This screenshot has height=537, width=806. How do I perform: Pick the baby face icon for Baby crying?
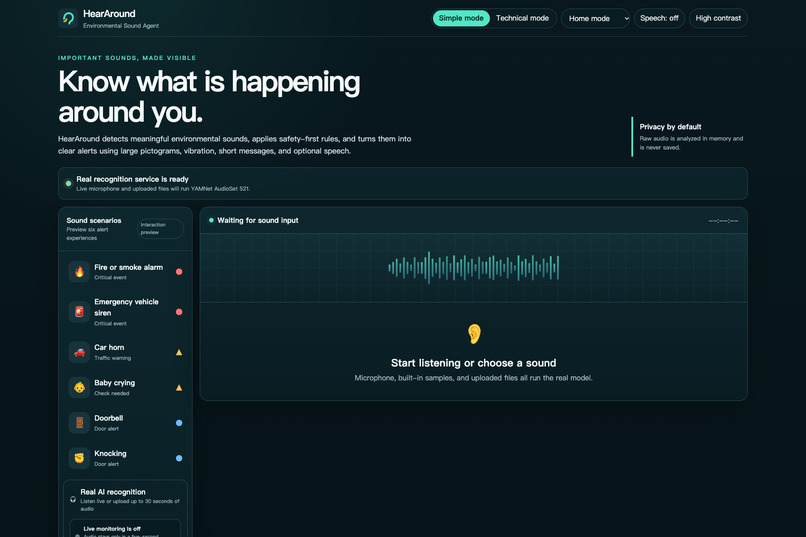tap(79, 387)
